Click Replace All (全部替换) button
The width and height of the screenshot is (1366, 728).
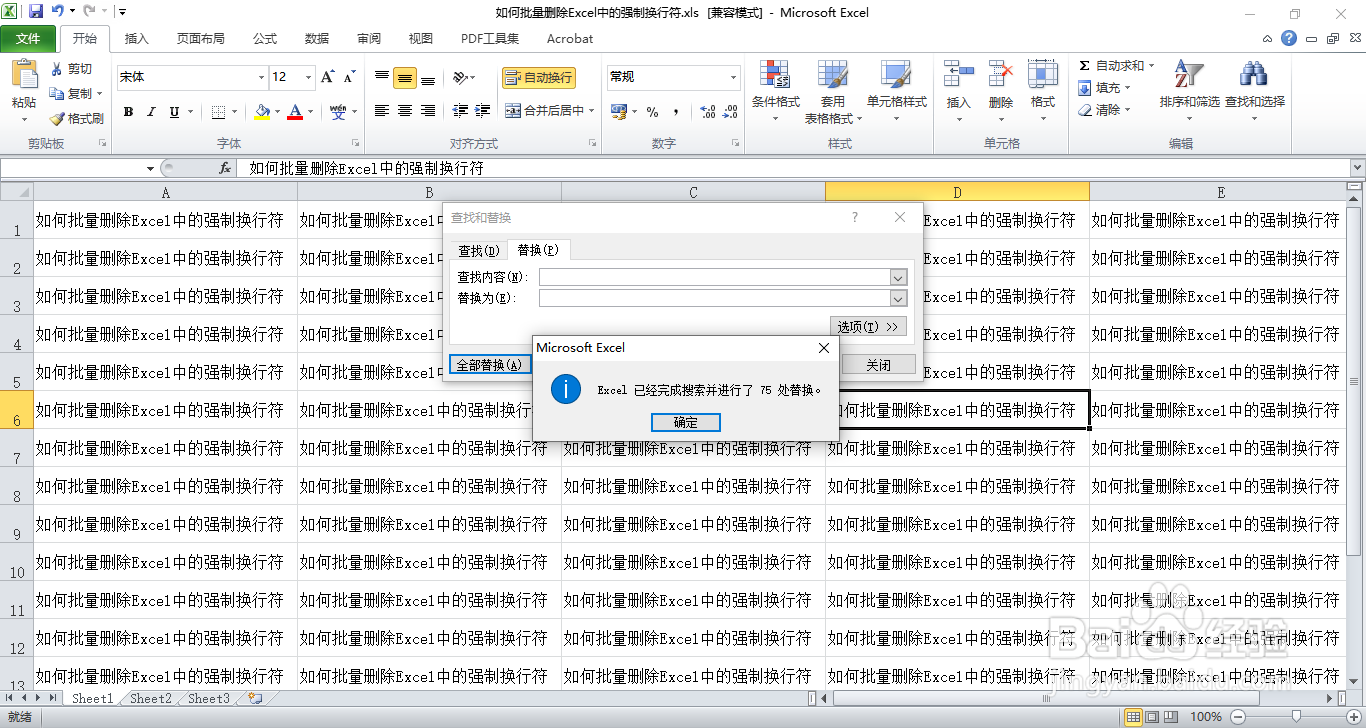pyautogui.click(x=489, y=365)
